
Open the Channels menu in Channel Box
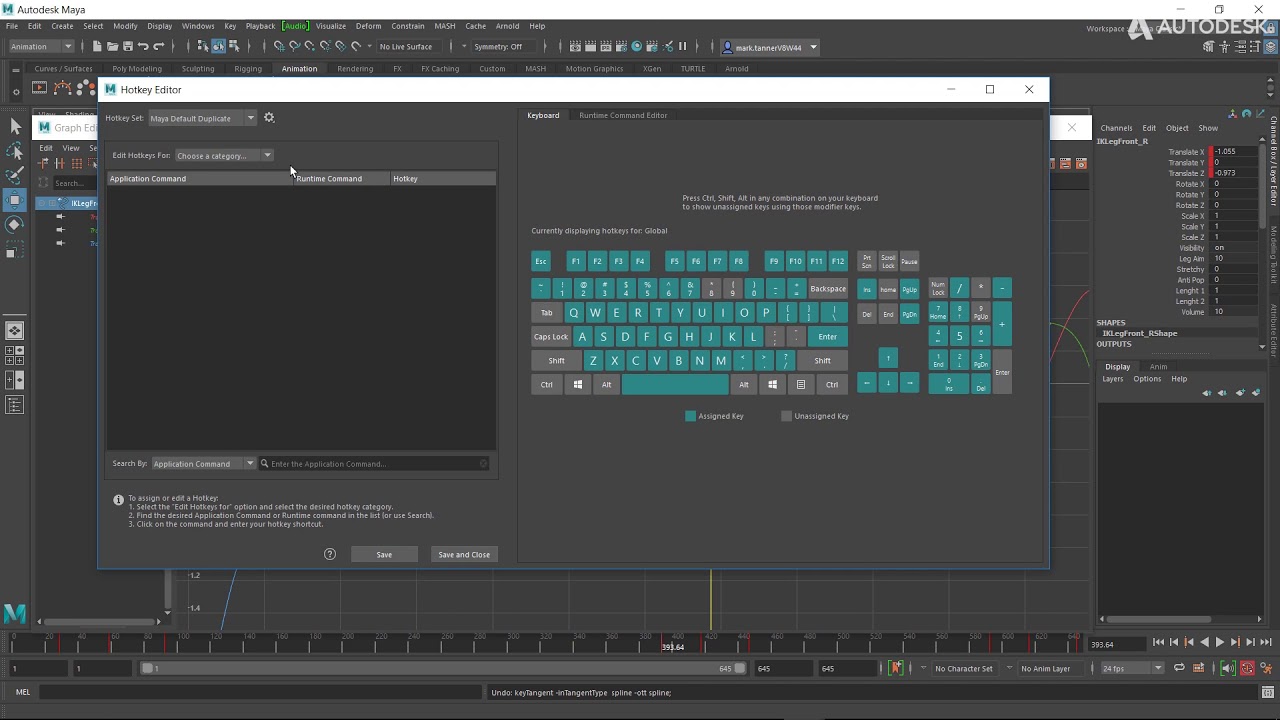1116,128
